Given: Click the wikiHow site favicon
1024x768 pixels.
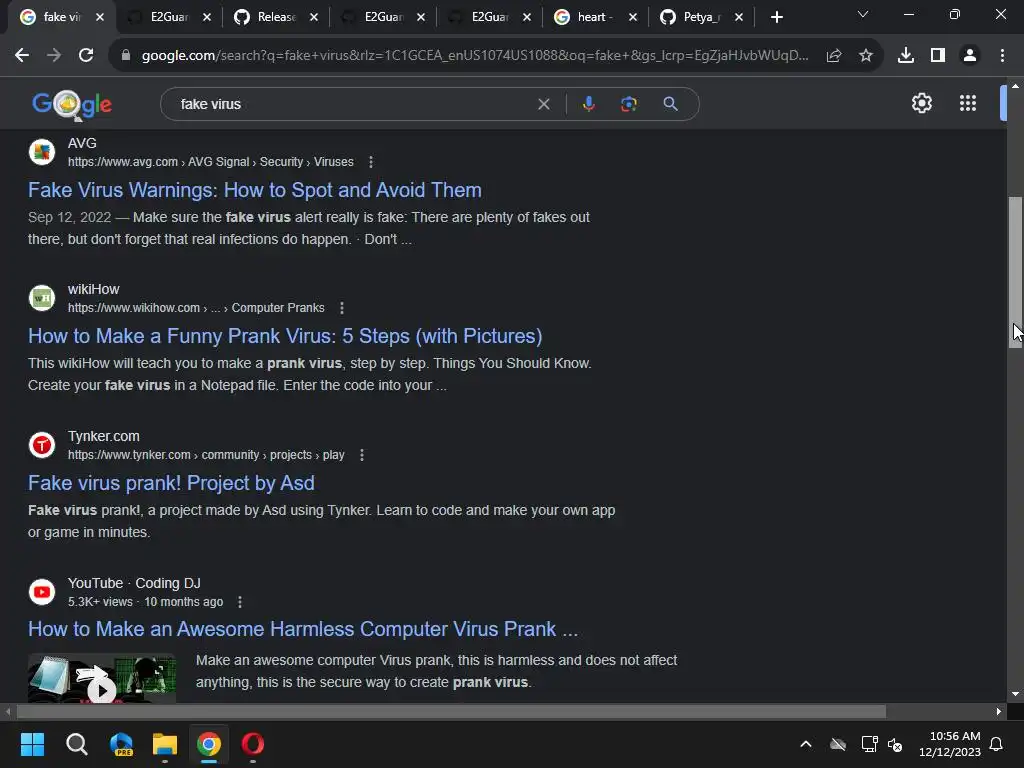Looking at the screenshot, I should pyautogui.click(x=42, y=298).
